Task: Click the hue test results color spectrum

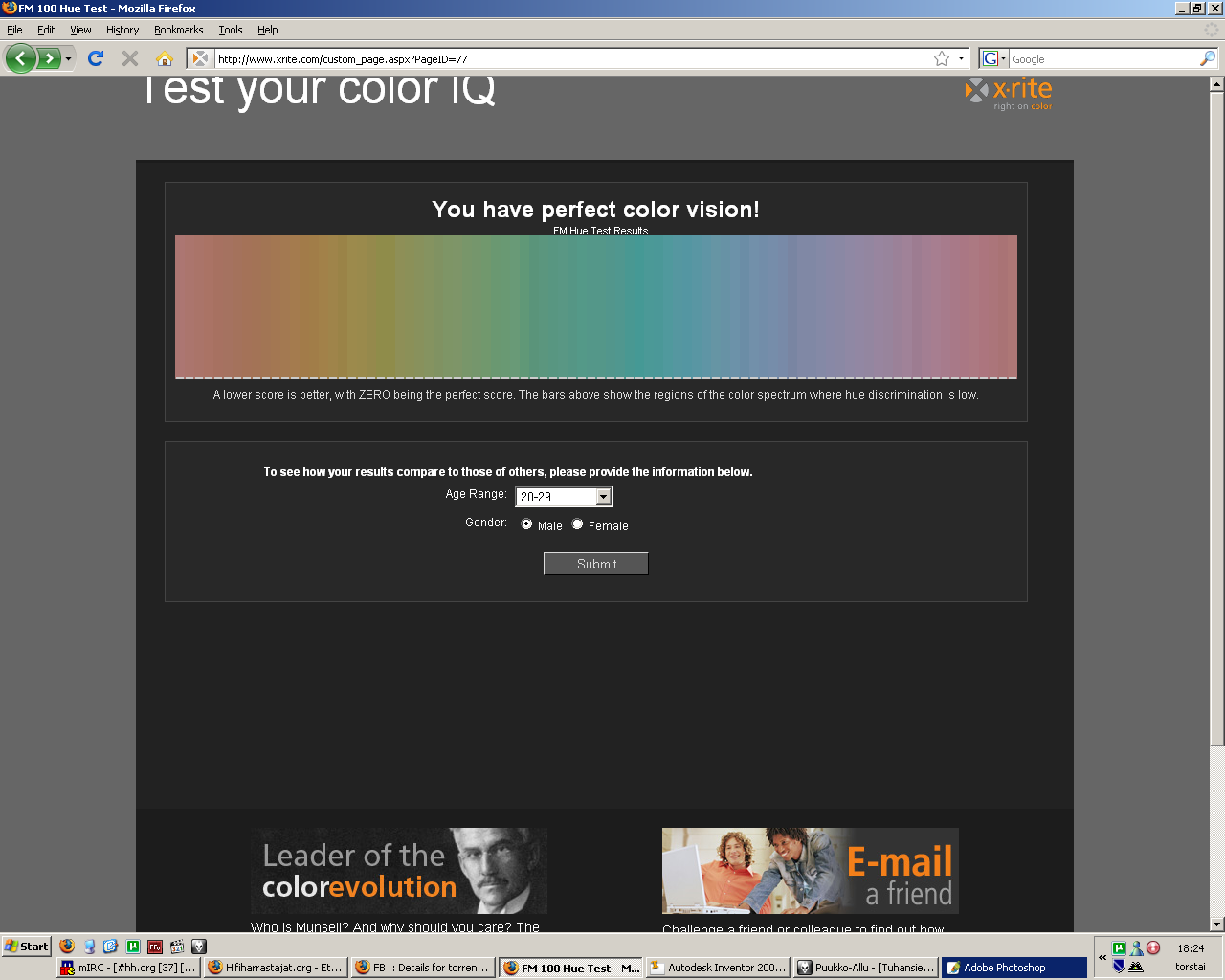Action: click(x=595, y=306)
